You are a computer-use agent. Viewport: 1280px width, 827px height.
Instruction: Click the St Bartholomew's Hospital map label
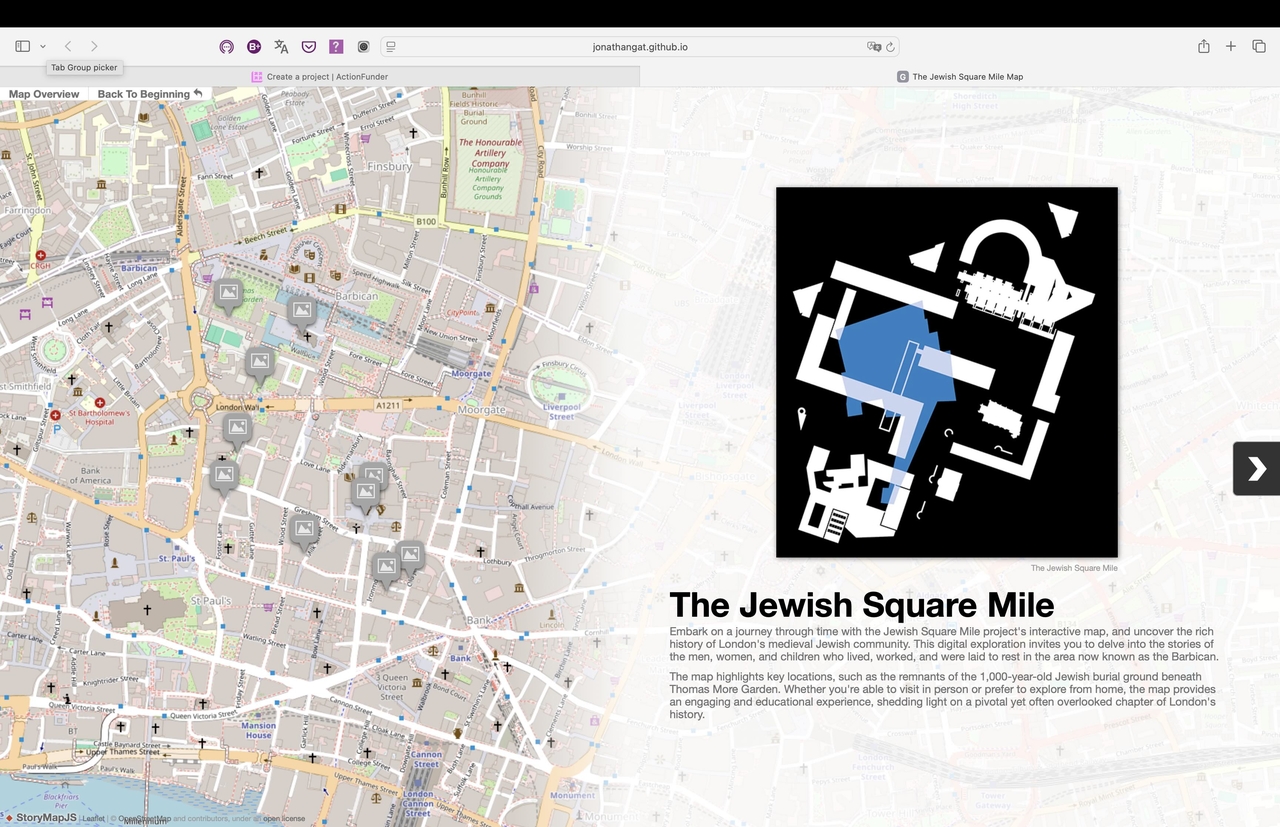[99, 417]
